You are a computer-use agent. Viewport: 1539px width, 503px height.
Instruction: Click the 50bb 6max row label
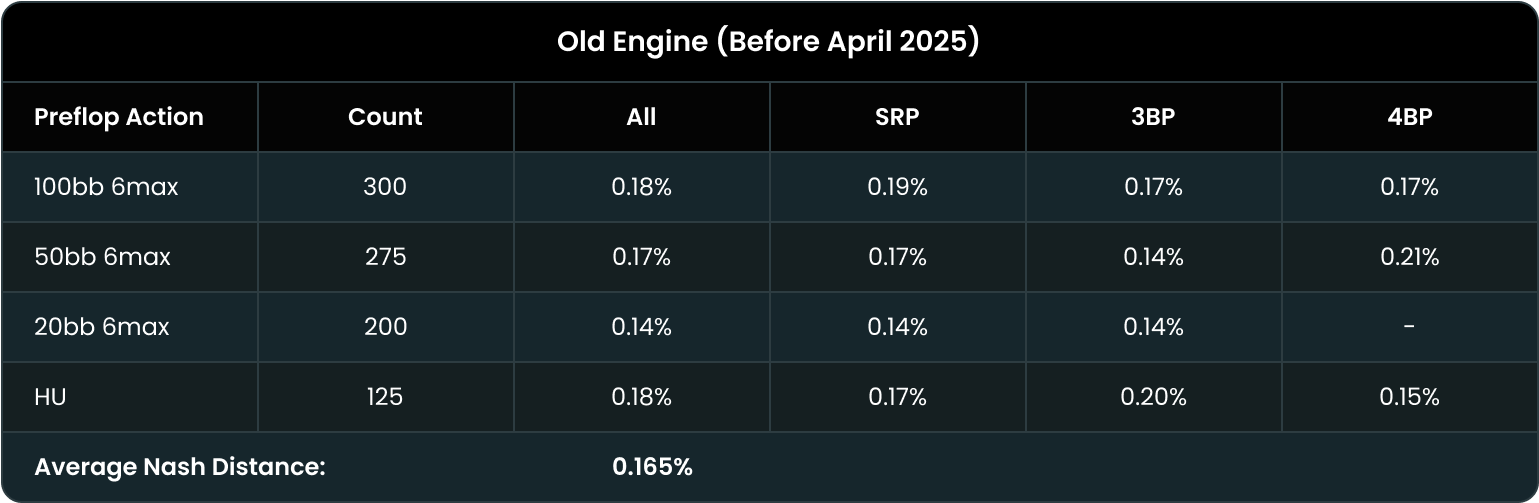point(102,257)
